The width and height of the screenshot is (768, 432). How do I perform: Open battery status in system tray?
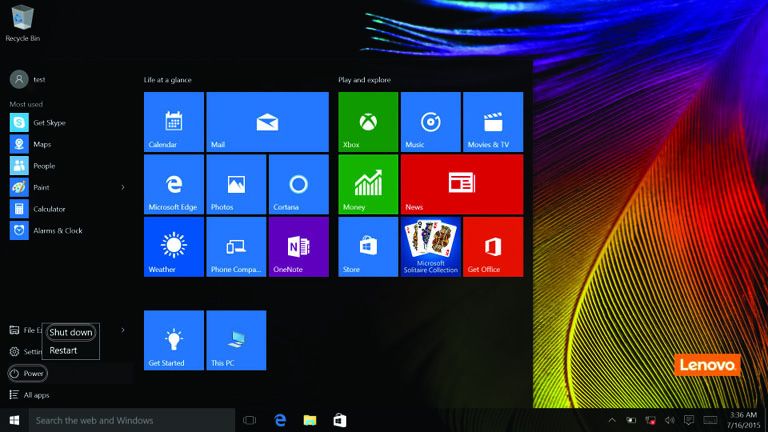tap(631, 420)
